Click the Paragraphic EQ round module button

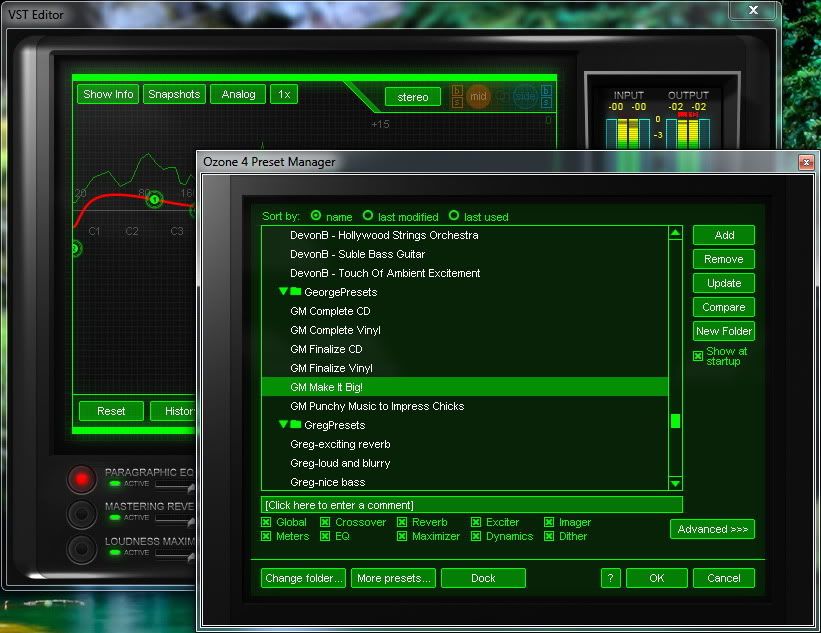82,479
